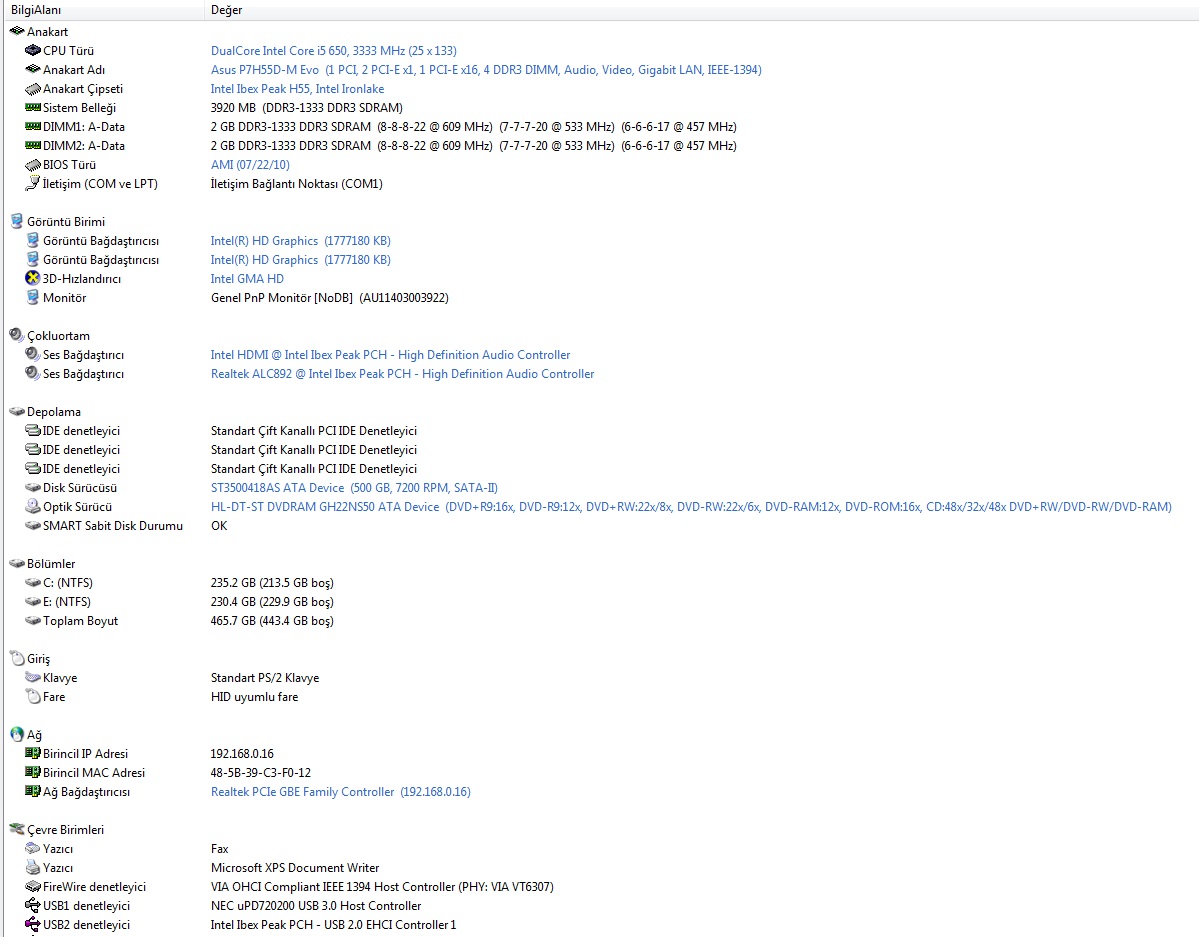Click the Değer column header
The width and height of the screenshot is (1199, 937).
tap(227, 10)
